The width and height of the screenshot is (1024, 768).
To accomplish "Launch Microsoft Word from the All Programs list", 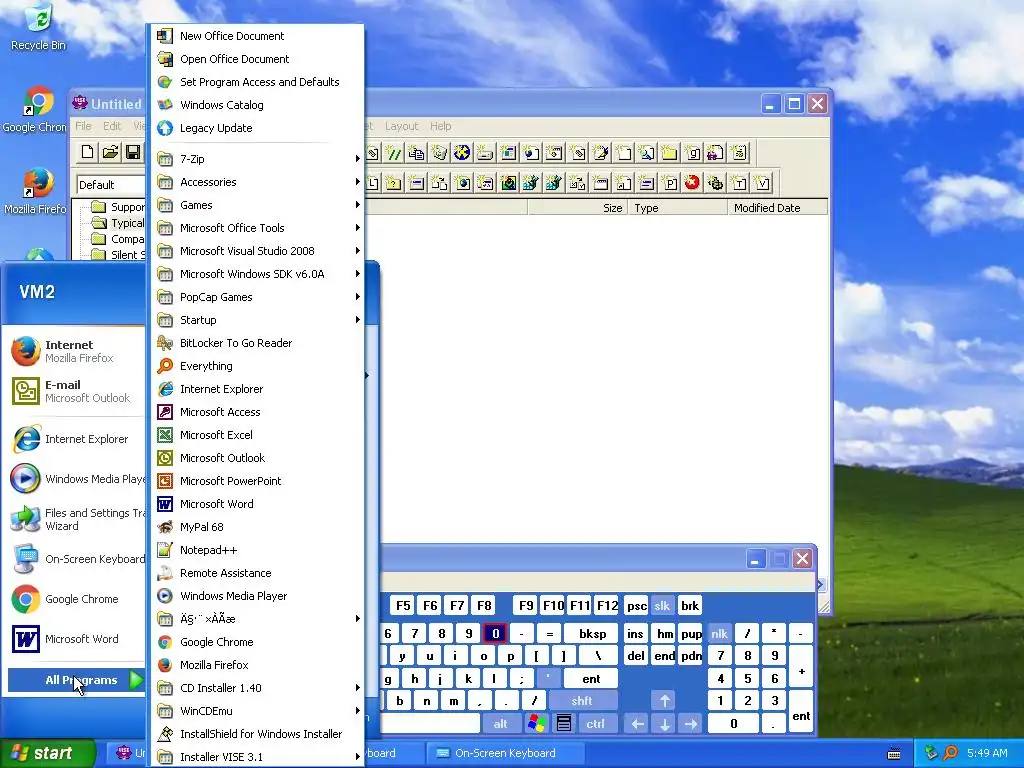I will point(257,504).
